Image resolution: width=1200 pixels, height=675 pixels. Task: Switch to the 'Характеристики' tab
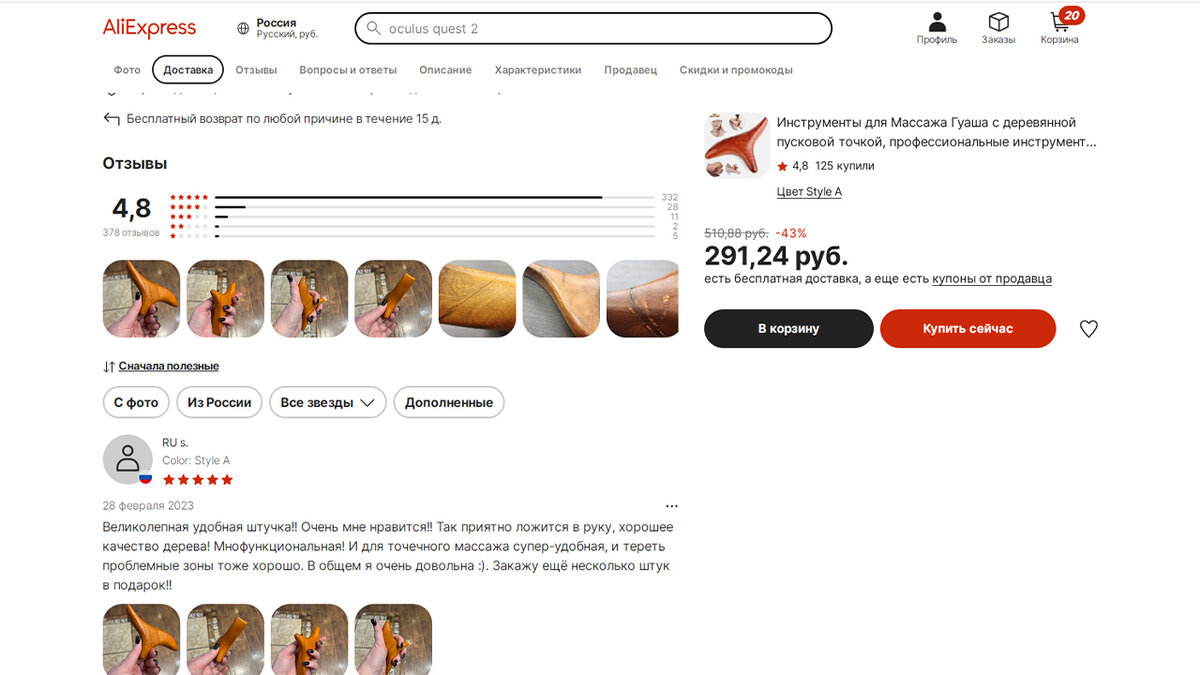coord(537,70)
